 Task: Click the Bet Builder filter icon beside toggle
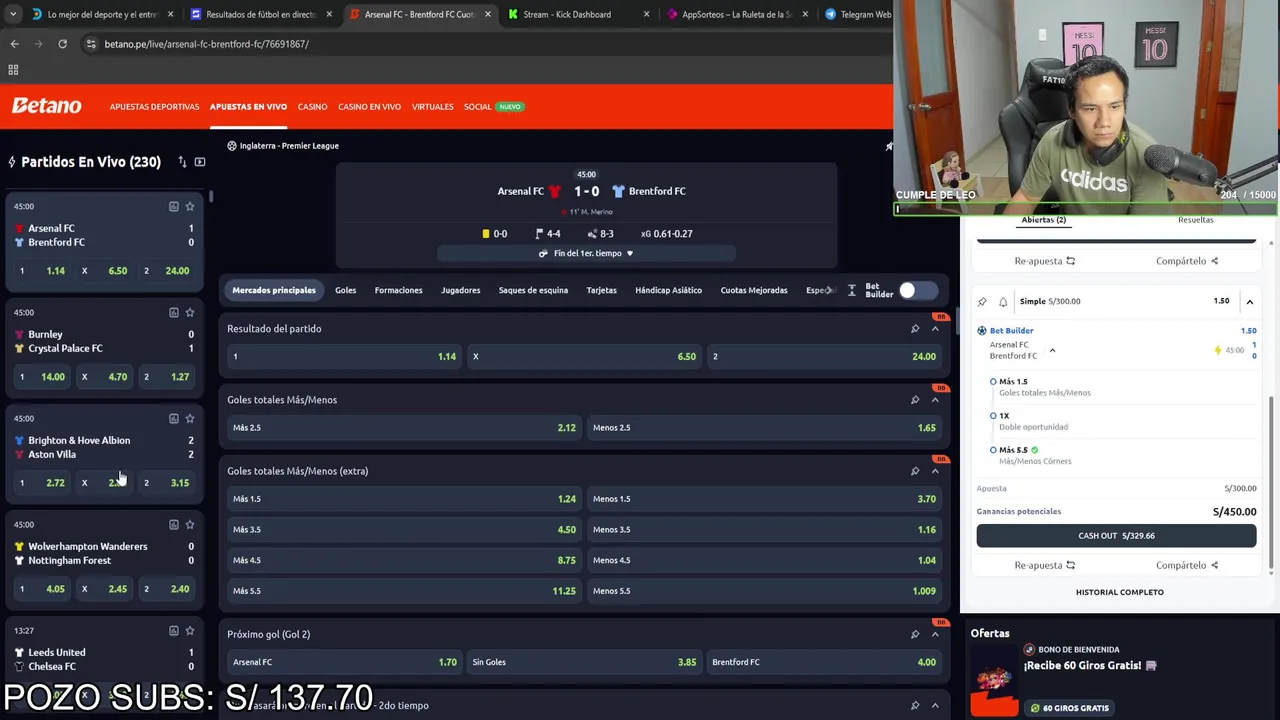pyautogui.click(x=852, y=290)
